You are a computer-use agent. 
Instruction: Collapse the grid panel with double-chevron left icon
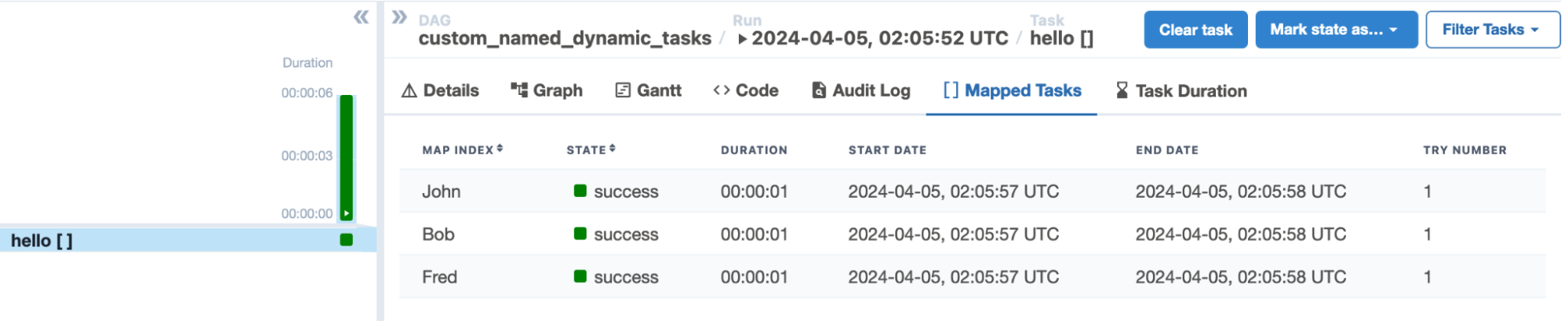(x=361, y=17)
